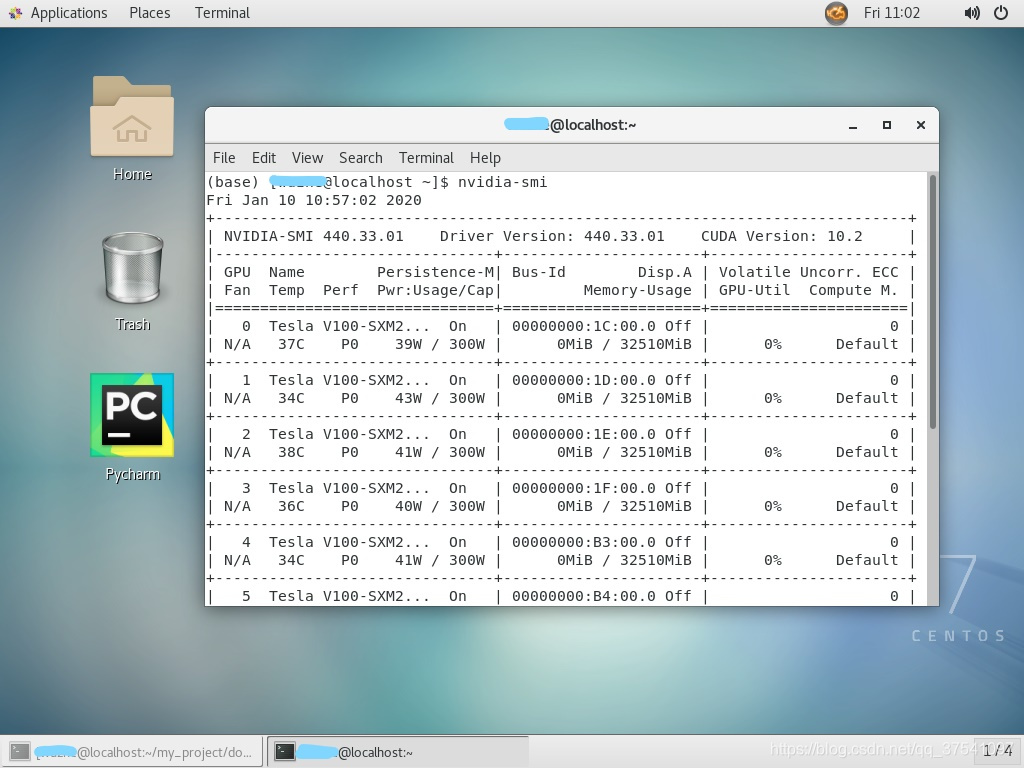
Task: Open the Places menu in the top panel
Action: tap(150, 13)
